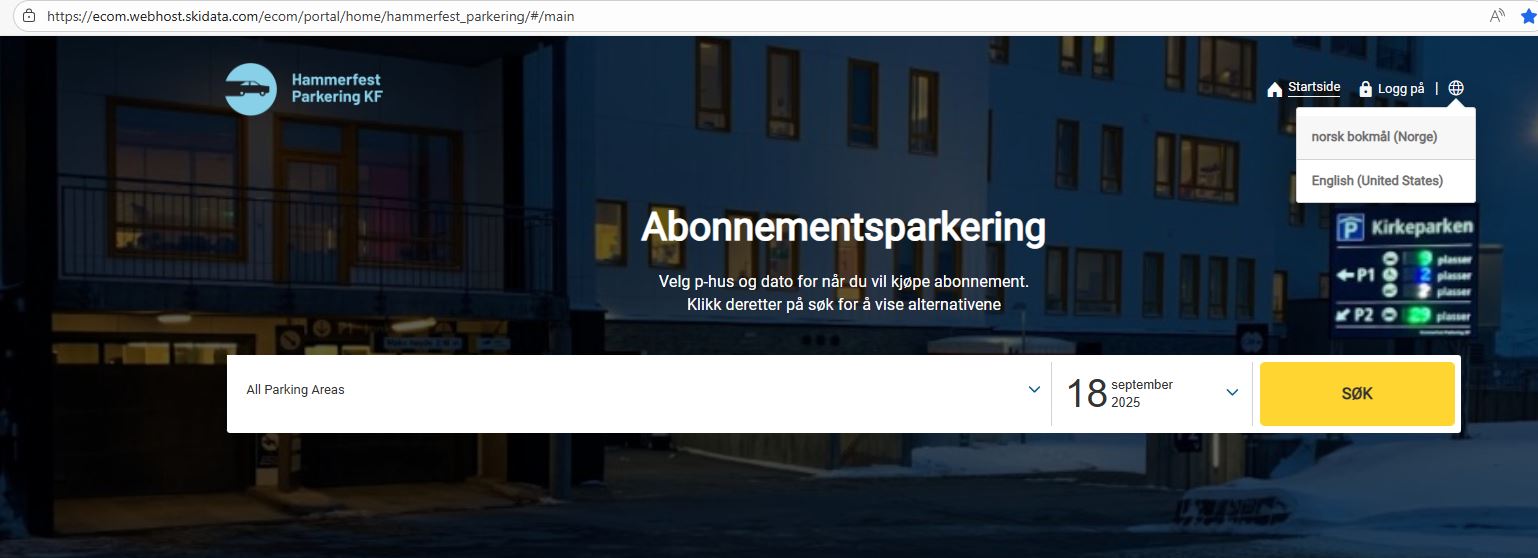The height and width of the screenshot is (558, 1538).
Task: Click the site info padlock in address bar
Action: point(28,16)
